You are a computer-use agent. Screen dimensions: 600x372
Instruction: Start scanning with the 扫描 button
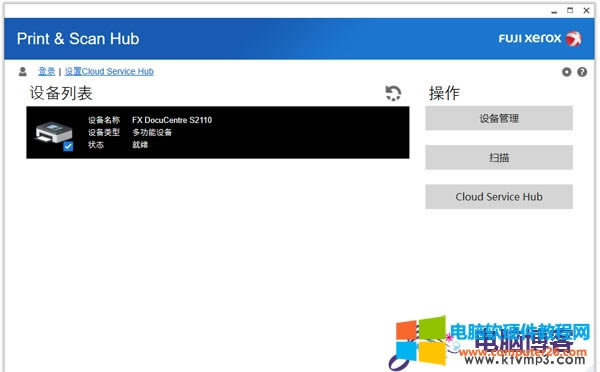tap(499, 157)
